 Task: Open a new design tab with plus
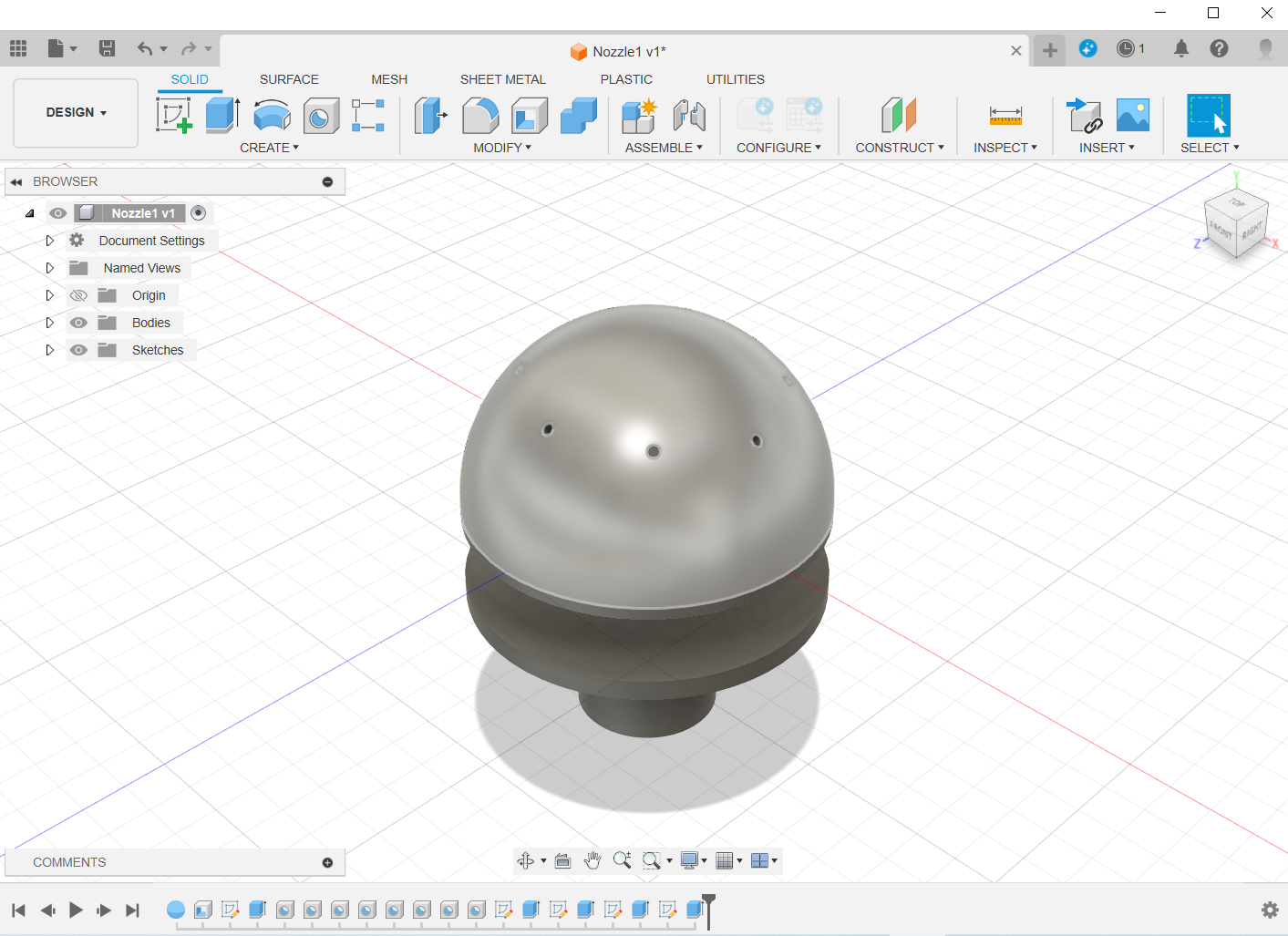click(1050, 50)
